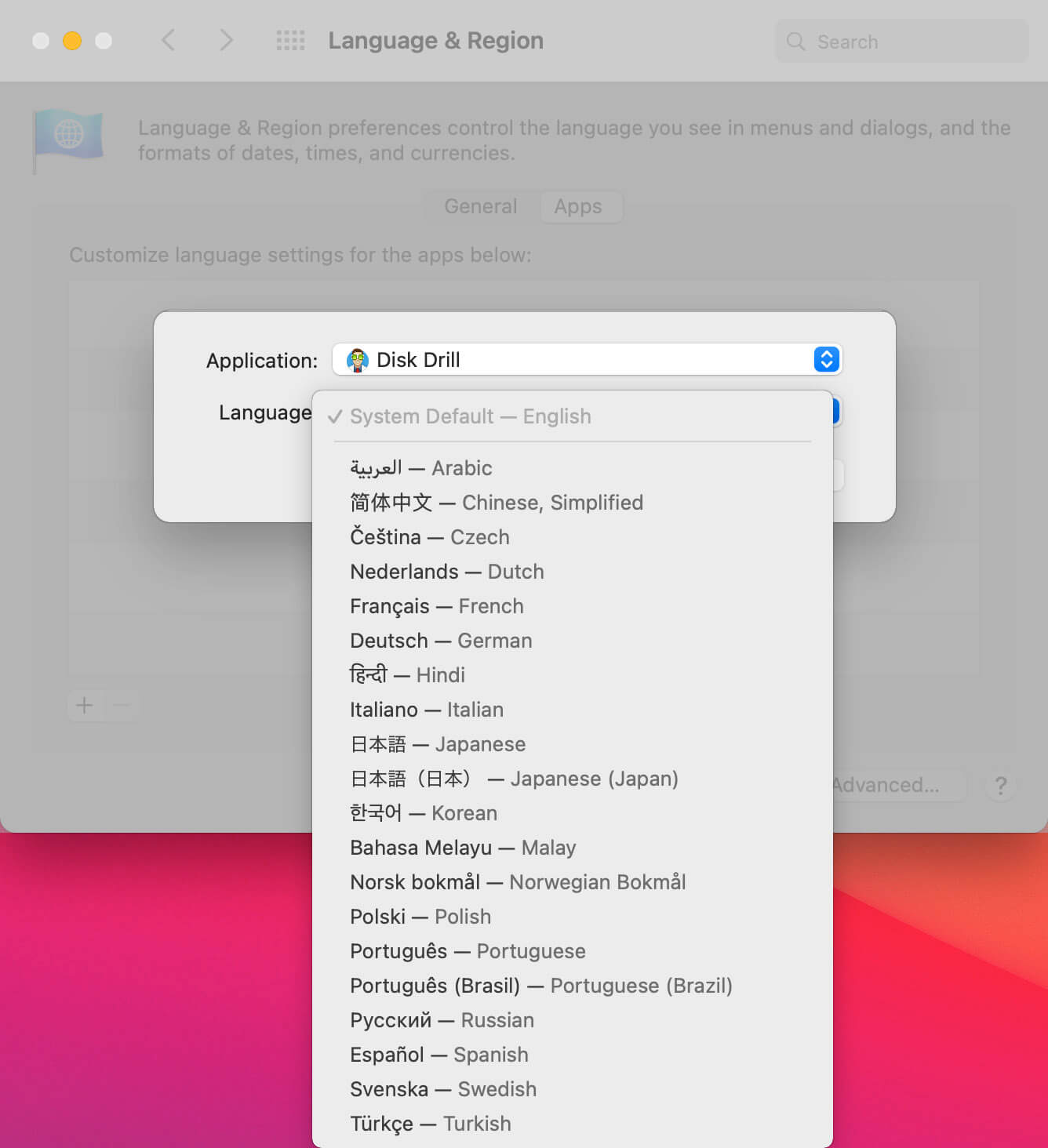Click the yellow minimize window button

[72, 41]
